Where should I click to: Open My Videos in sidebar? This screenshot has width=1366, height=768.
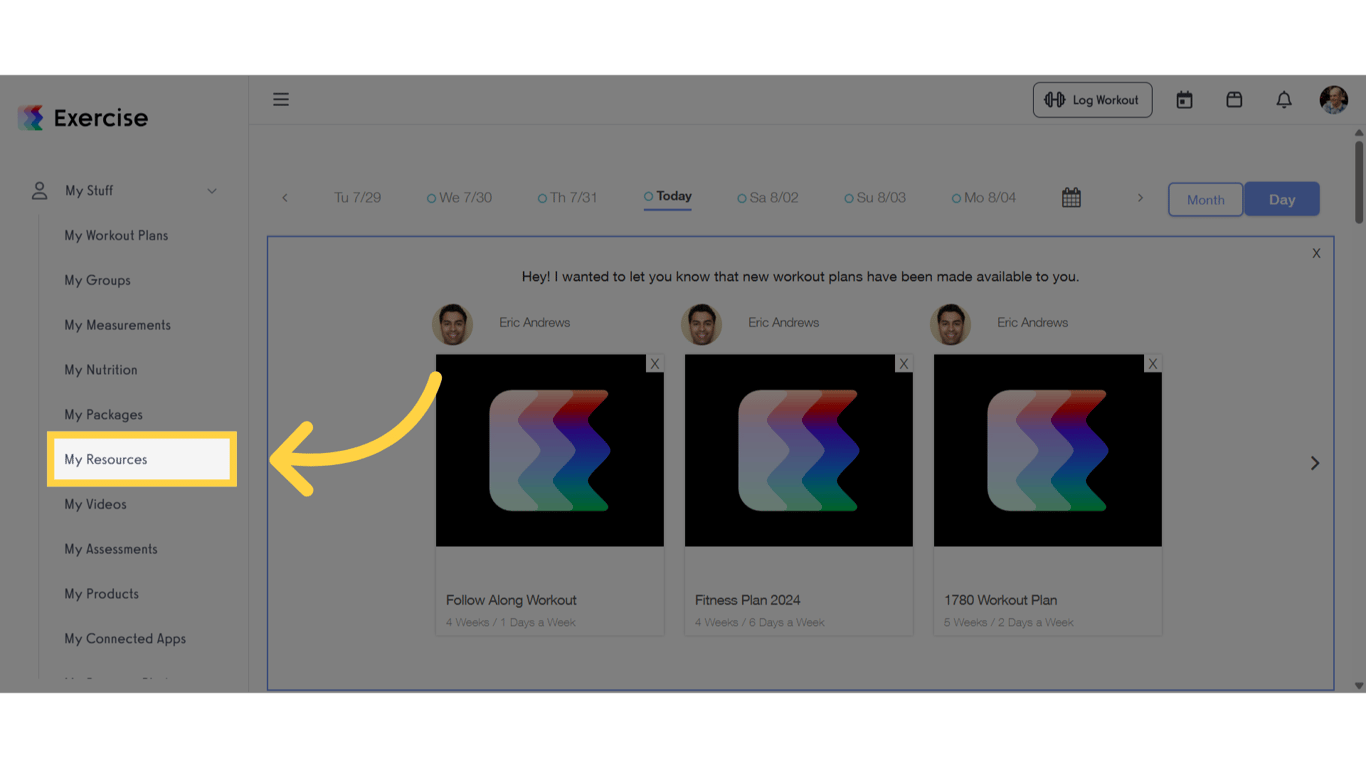[x=96, y=505]
